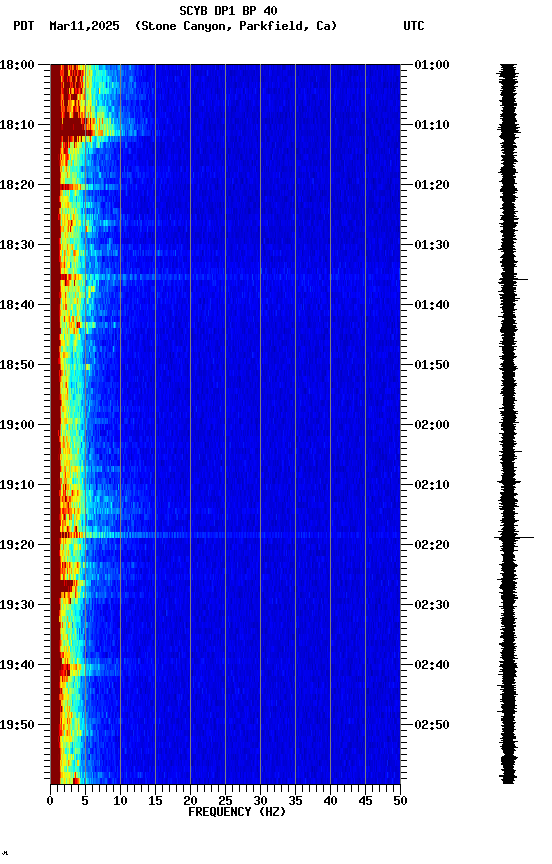Click the 'FREQUENCY (HZ)' axis title
The width and height of the screenshot is (552, 864).
click(237, 812)
